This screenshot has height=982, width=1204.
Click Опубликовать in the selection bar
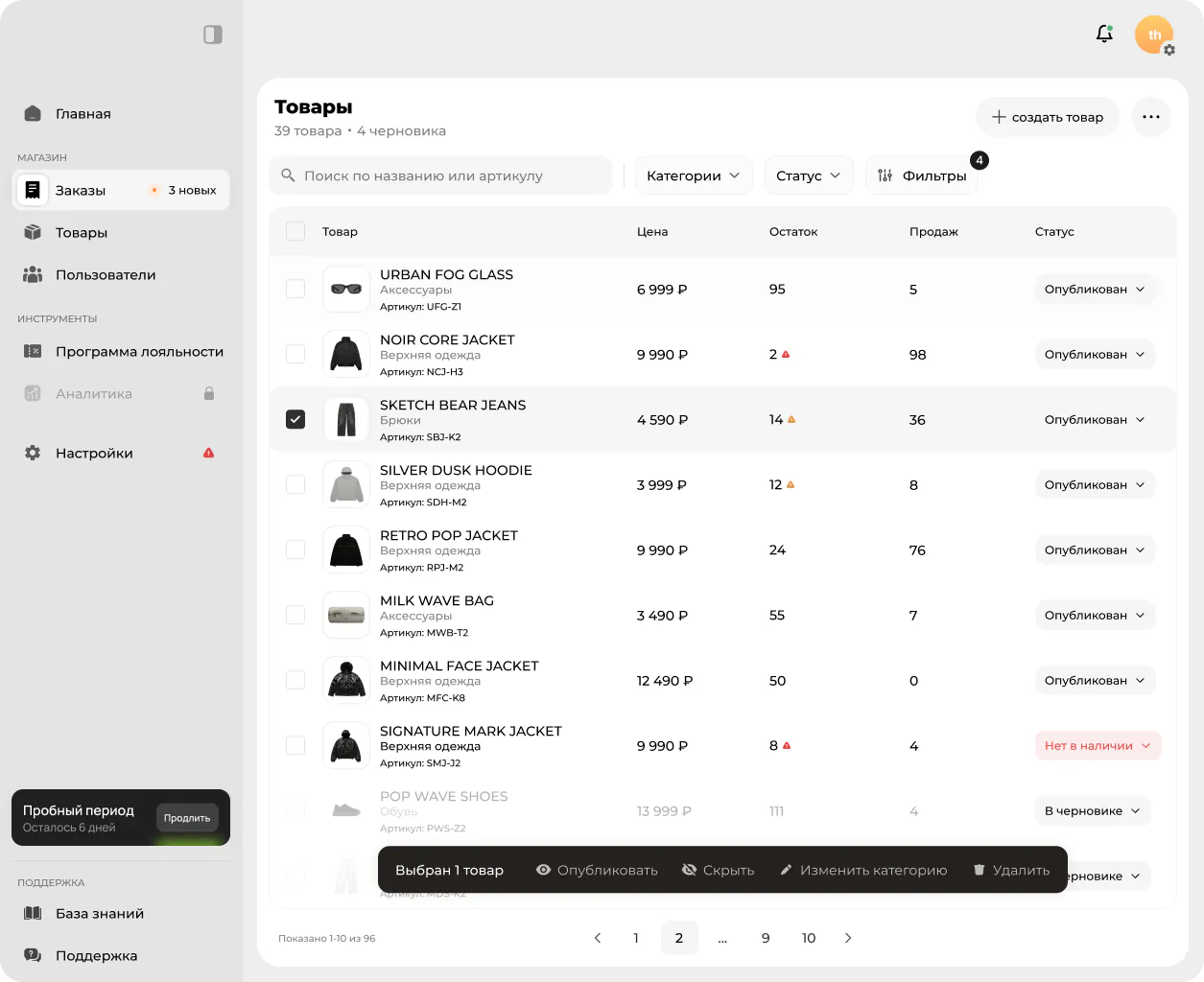click(x=597, y=870)
